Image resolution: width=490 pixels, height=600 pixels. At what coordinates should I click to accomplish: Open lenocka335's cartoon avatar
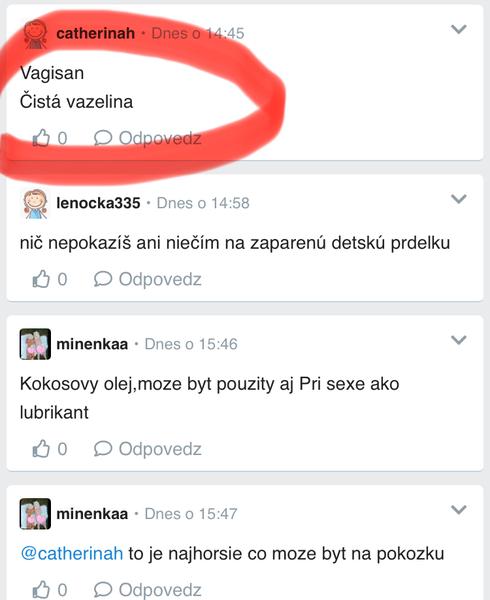(35, 203)
